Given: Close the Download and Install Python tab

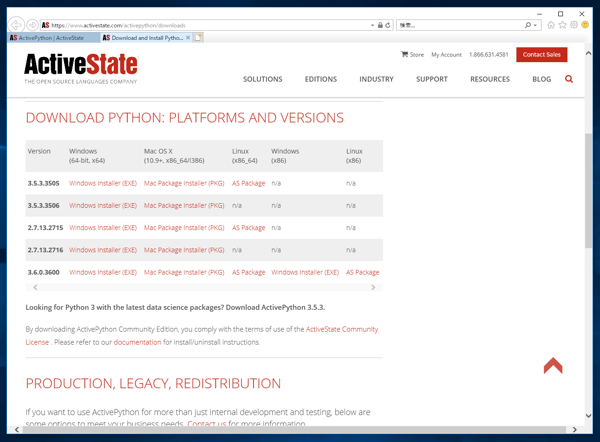Looking at the screenshot, I should pos(188,38).
